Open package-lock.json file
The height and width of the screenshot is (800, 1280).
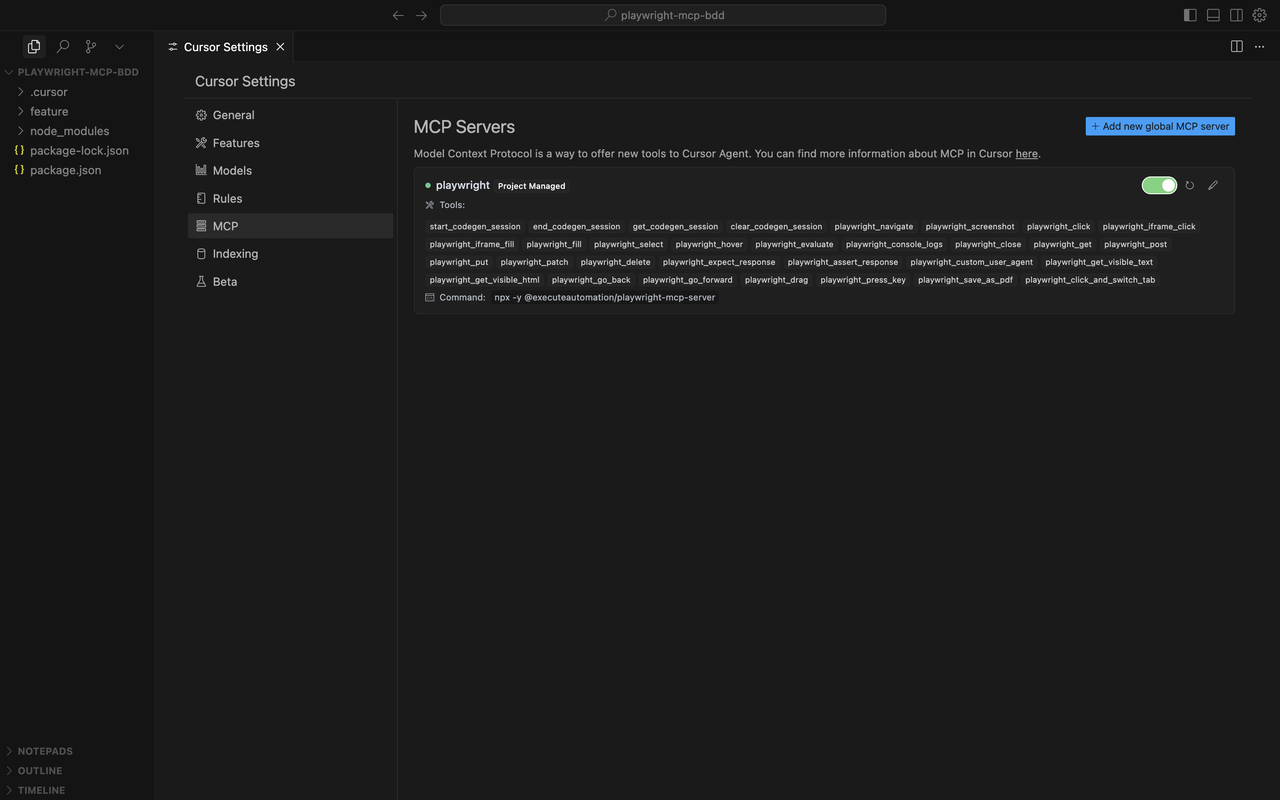[77, 150]
